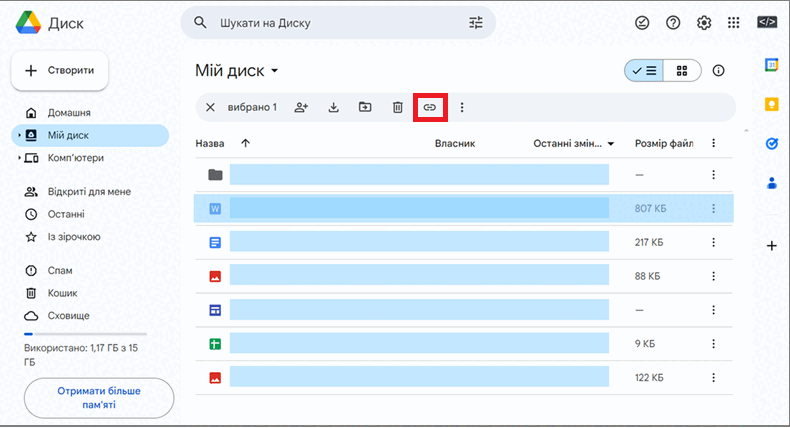This screenshot has width=790, height=428.
Task: Select the folder row icon
Action: (x=215, y=174)
